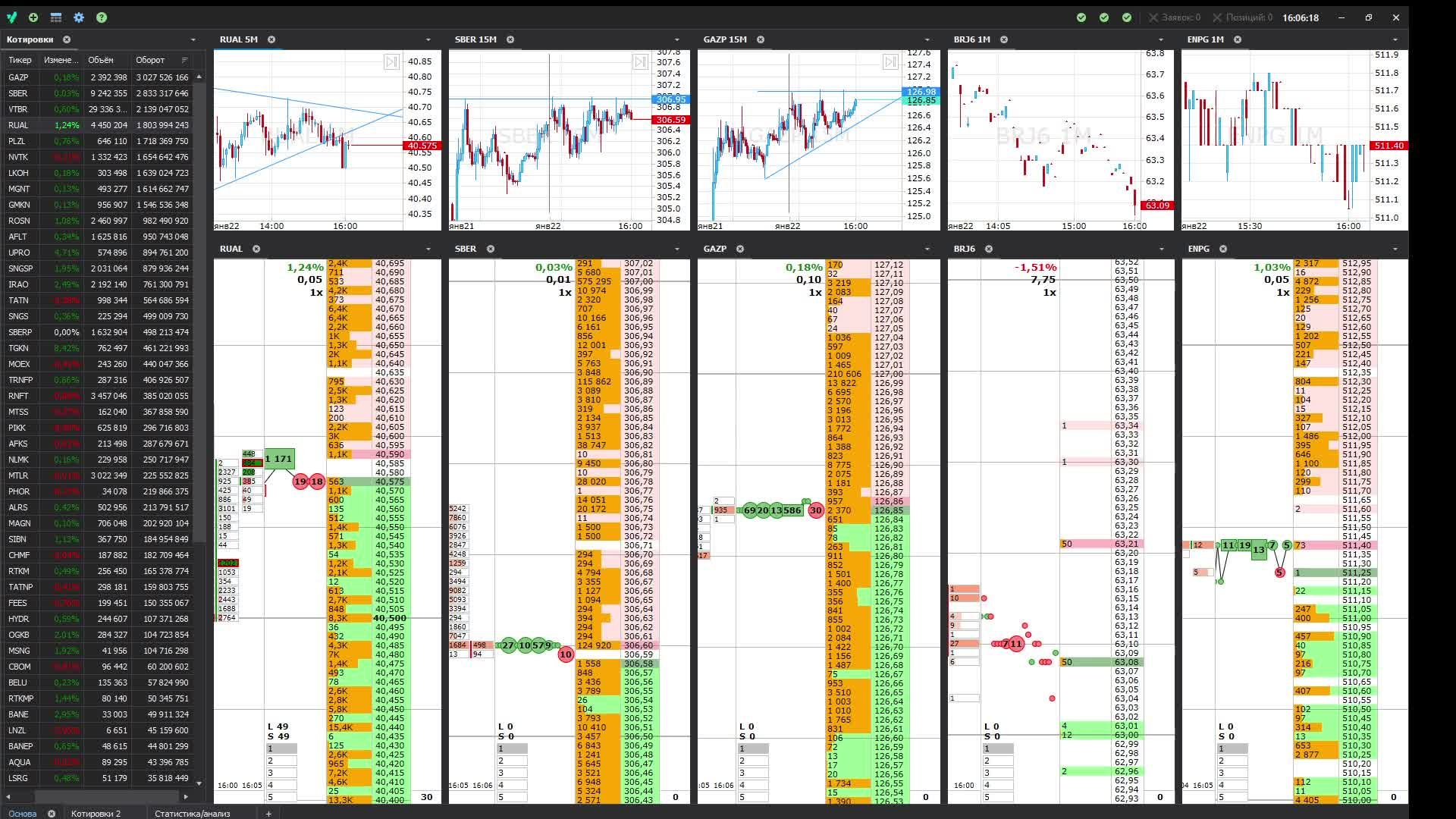Screen dimensions: 1456x819
Task: Open settings via the blue gear icon
Action: (79, 17)
